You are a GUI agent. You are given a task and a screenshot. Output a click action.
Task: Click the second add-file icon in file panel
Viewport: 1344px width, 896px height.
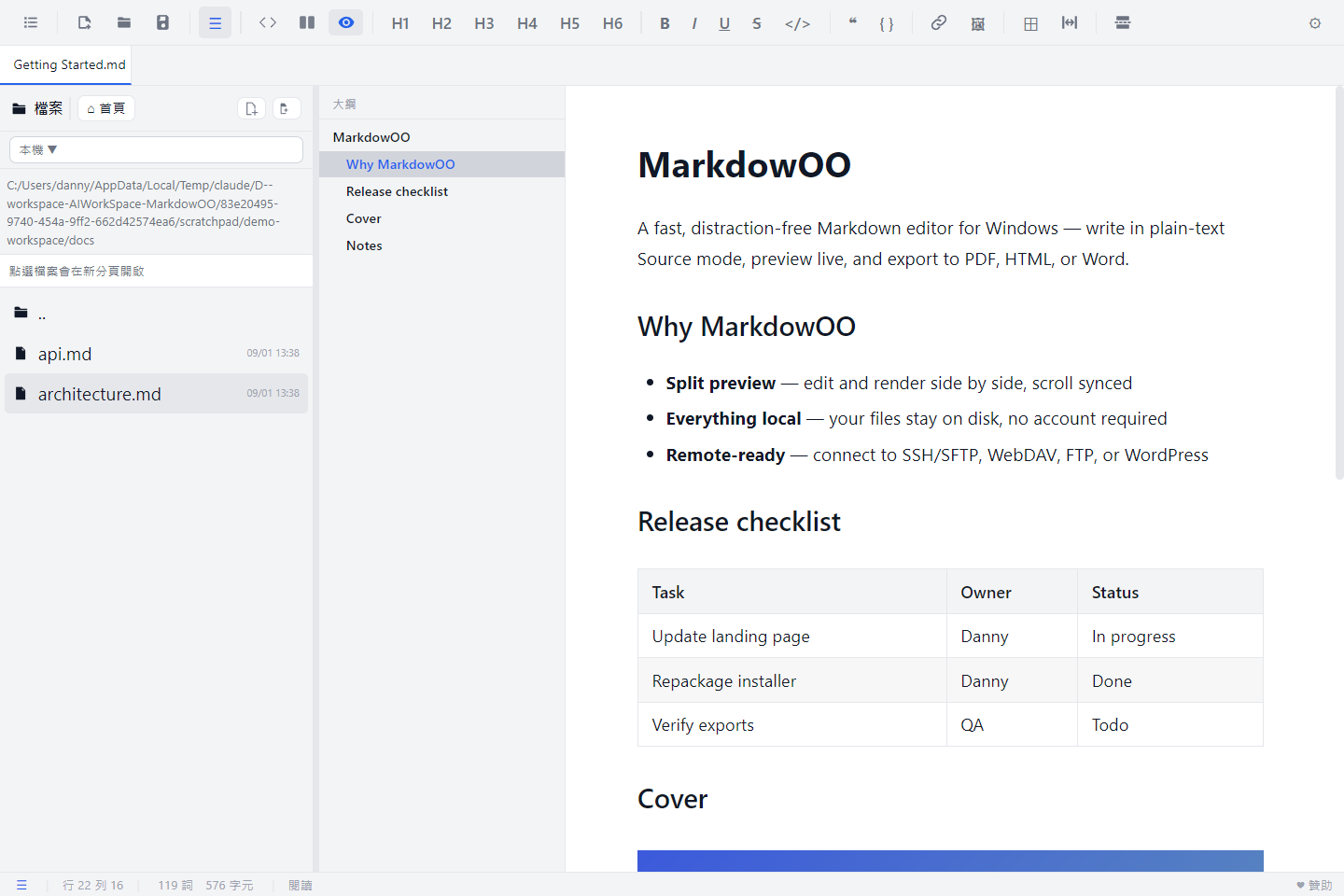point(286,109)
